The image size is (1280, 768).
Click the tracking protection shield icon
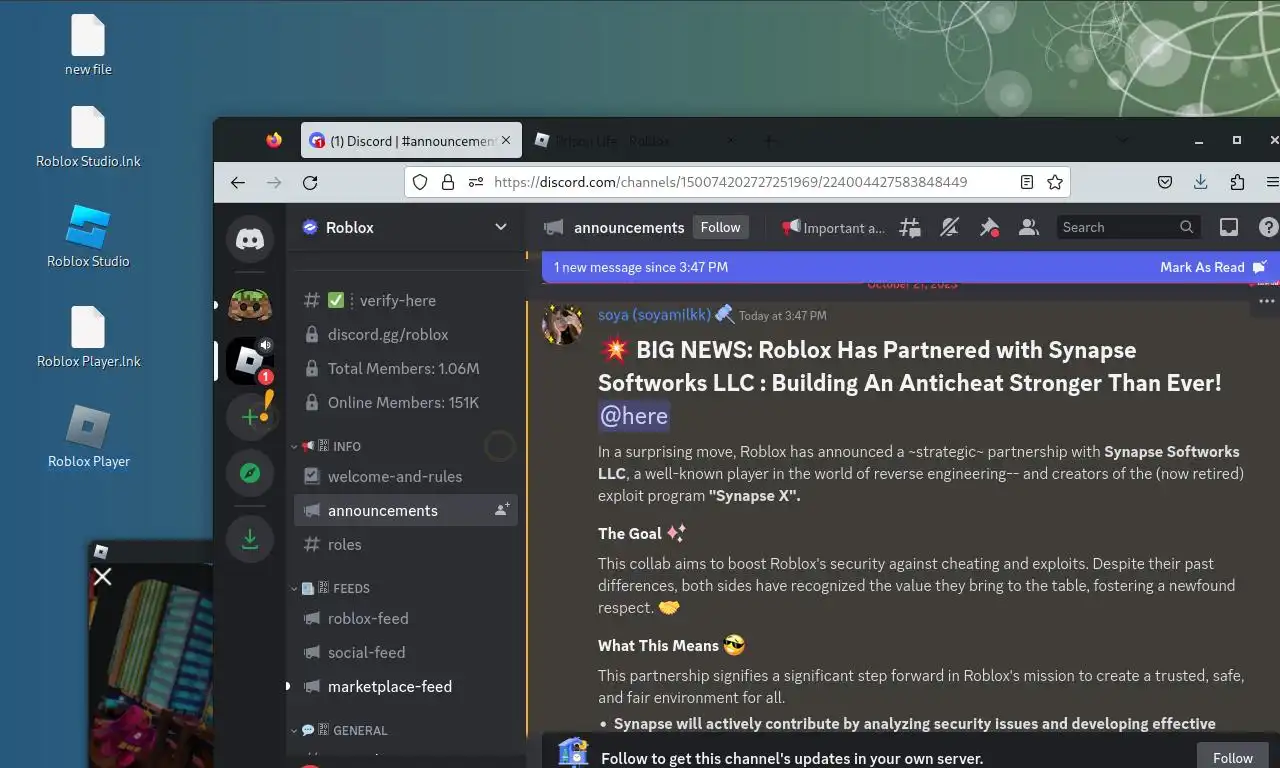(420, 182)
